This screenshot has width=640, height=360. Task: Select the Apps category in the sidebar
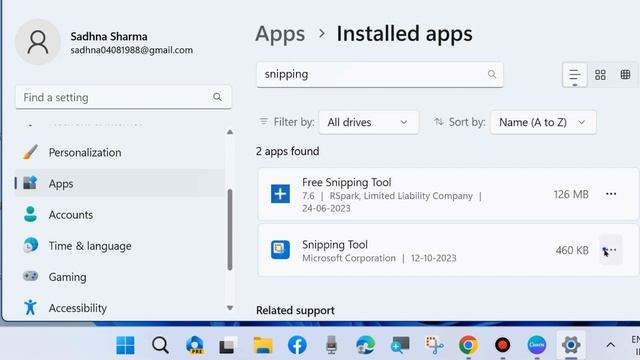[119, 183]
